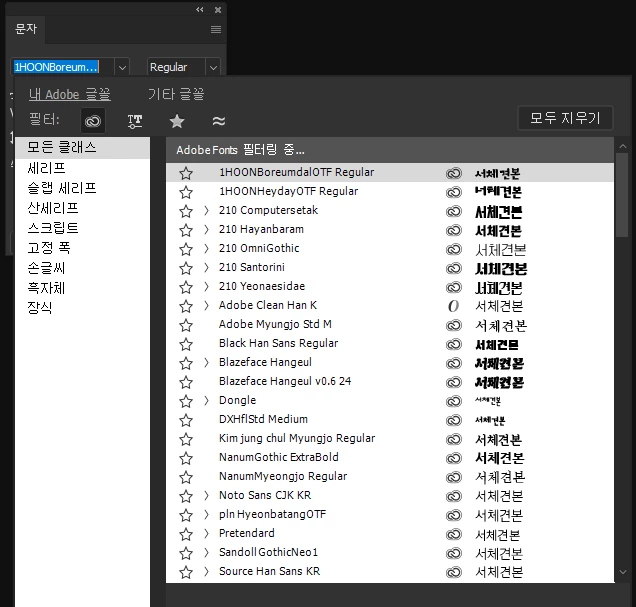Switch to 내 Adobe 글꼴 tab
This screenshot has width=636, height=607.
(69, 94)
